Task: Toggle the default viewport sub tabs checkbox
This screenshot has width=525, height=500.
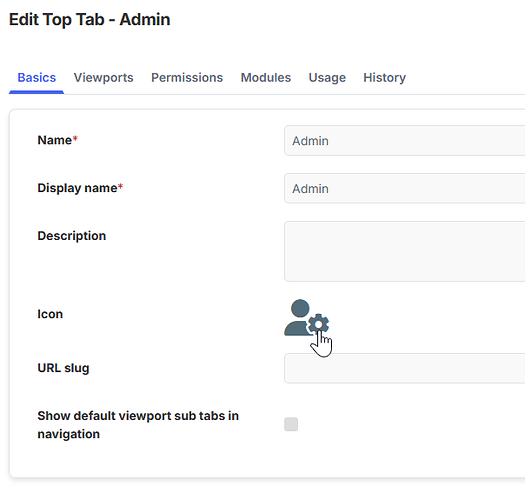Action: pyautogui.click(x=291, y=424)
